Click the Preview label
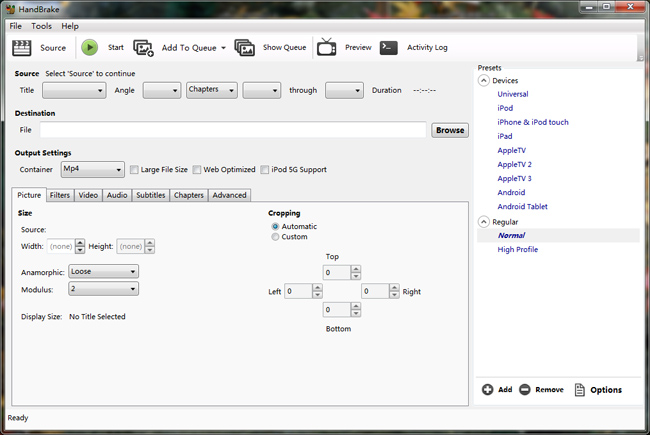Viewport: 650px width, 435px height. click(x=358, y=48)
